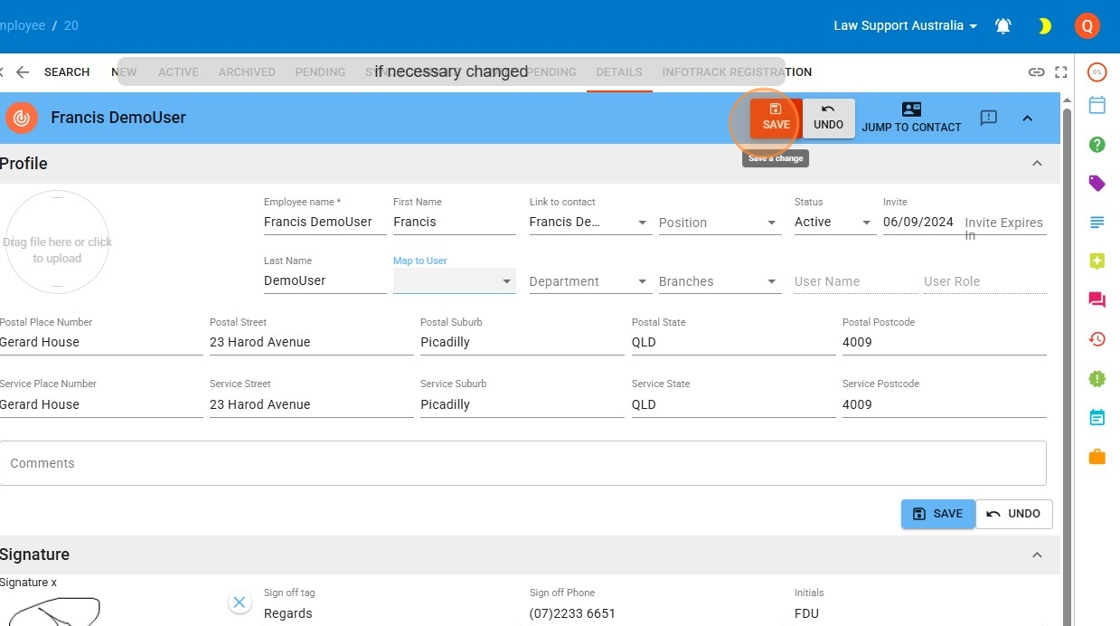Click the First Name field
Screen dimensions: 1120x626
pos(454,222)
